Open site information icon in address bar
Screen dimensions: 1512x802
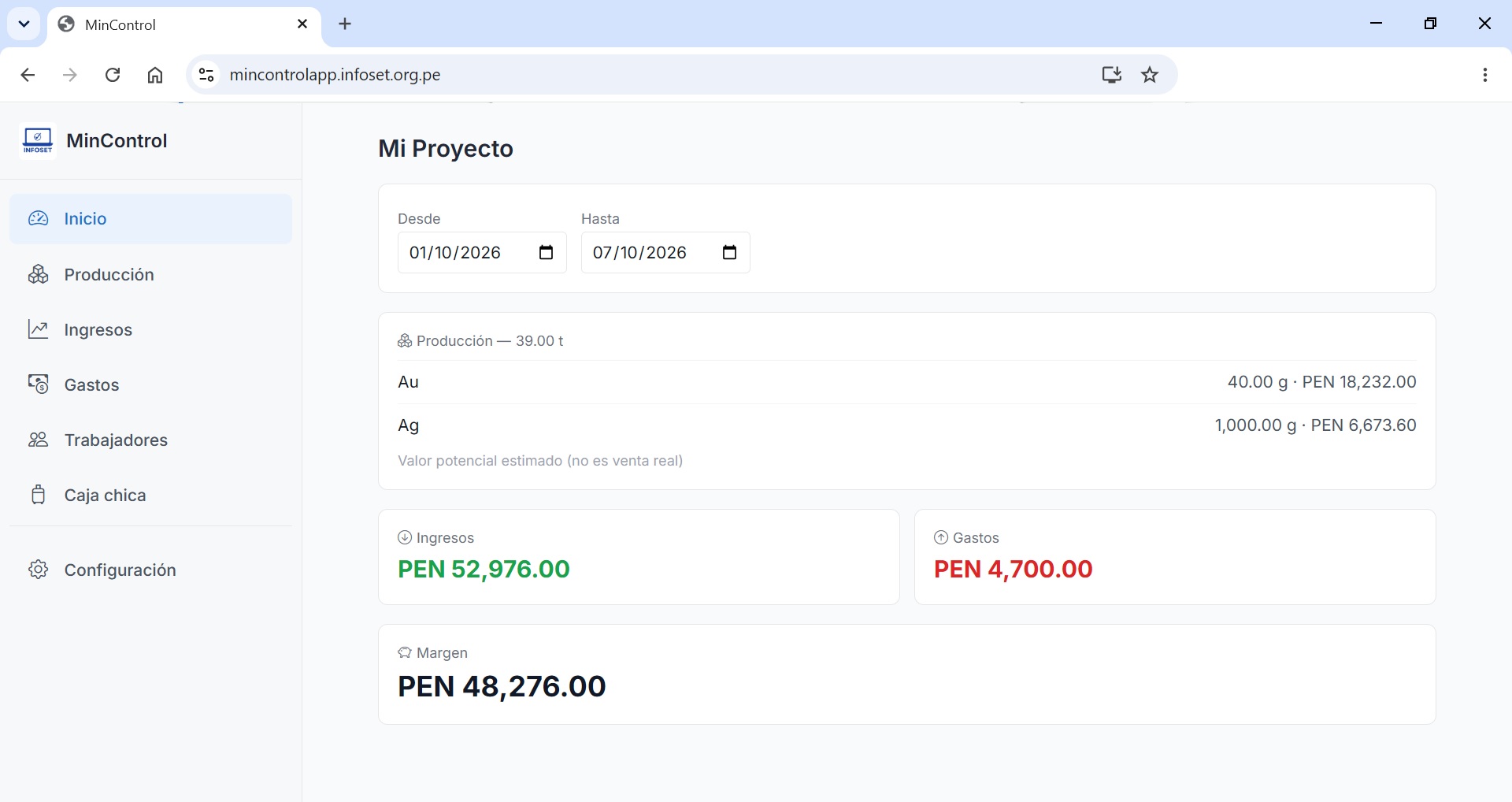206,75
